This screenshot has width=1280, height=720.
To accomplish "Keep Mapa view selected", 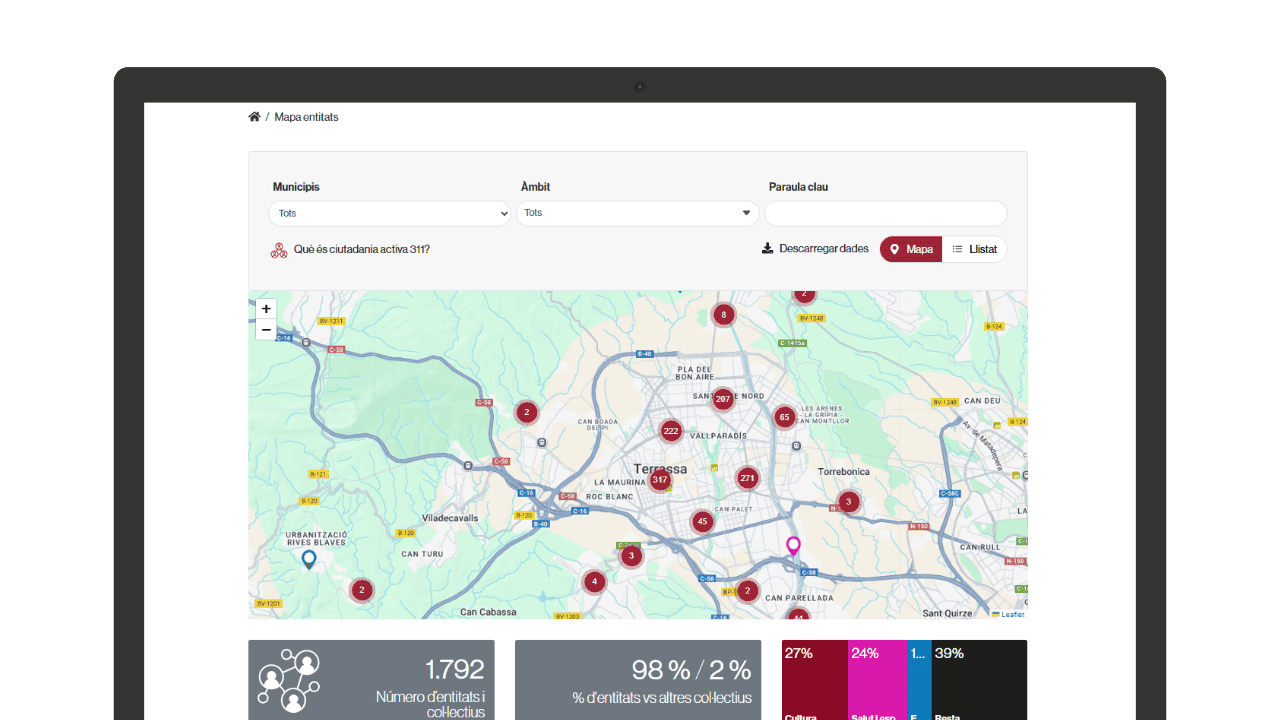I will click(x=910, y=248).
